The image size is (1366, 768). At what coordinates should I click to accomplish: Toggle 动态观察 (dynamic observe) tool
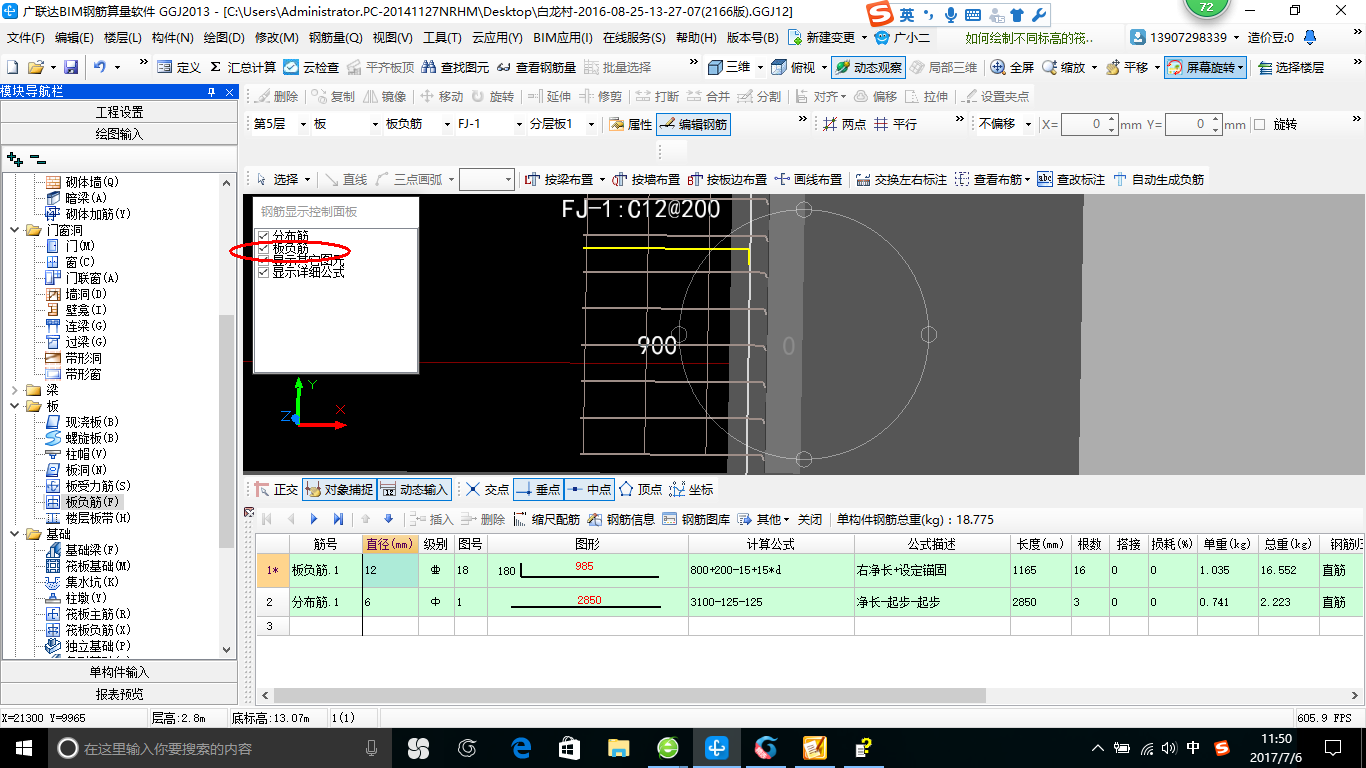pos(868,67)
